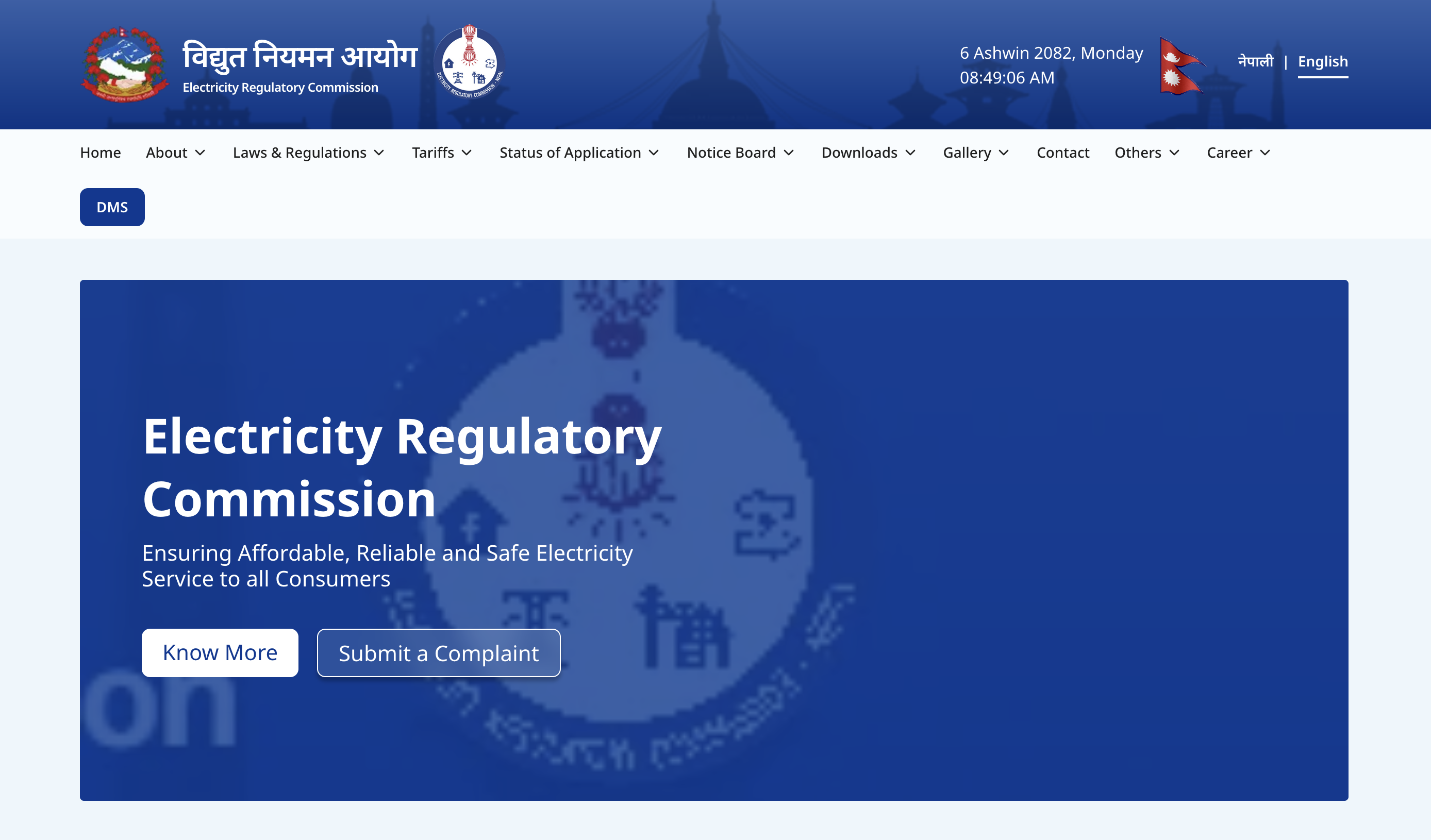Switch site language to नेपाली
The height and width of the screenshot is (840, 1431).
(x=1255, y=61)
